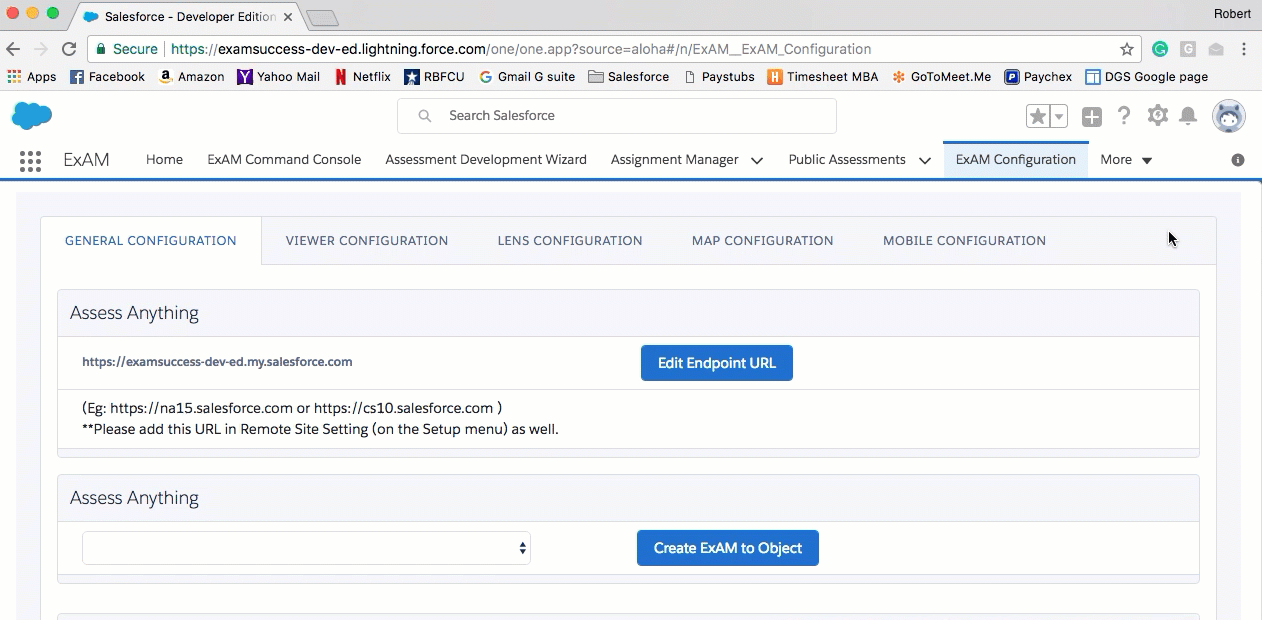The image size is (1262, 620).
Task: Click the Search Salesforce field
Action: 617,116
